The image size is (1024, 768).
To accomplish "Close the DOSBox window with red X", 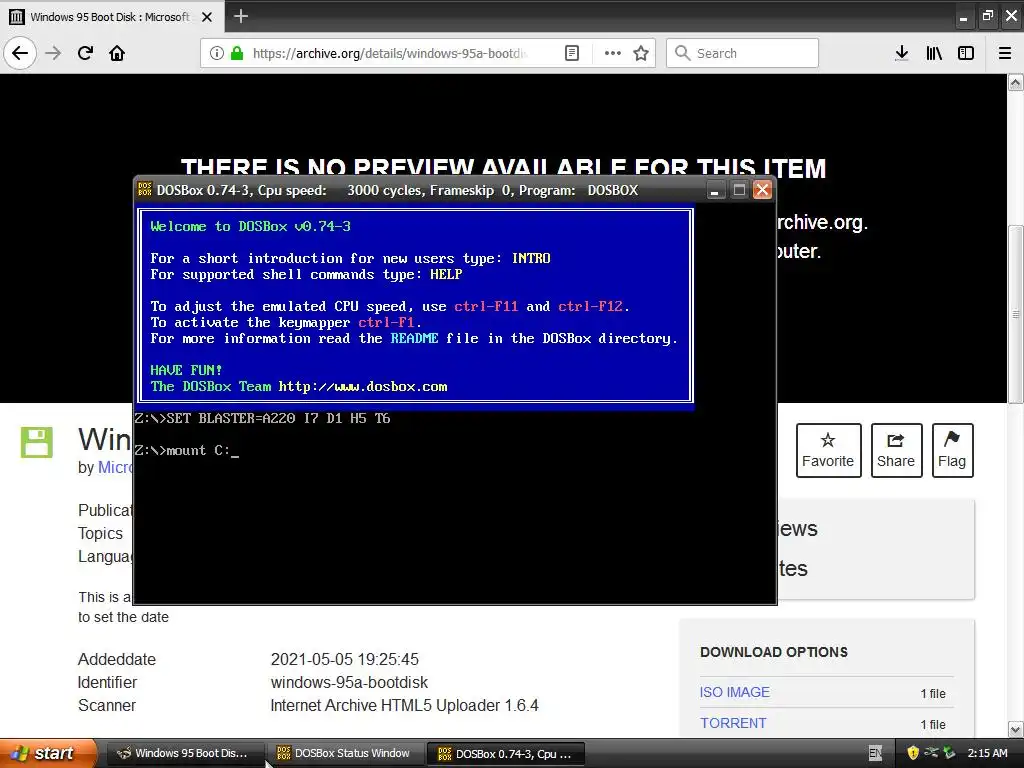I will coord(762,190).
